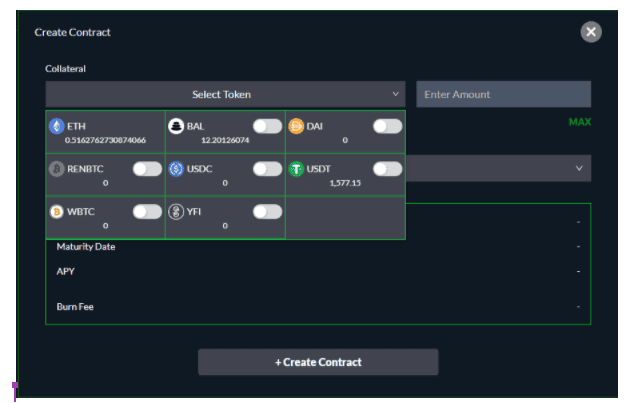Turn on the WBTC switch
625x403 pixels.
pos(147,212)
